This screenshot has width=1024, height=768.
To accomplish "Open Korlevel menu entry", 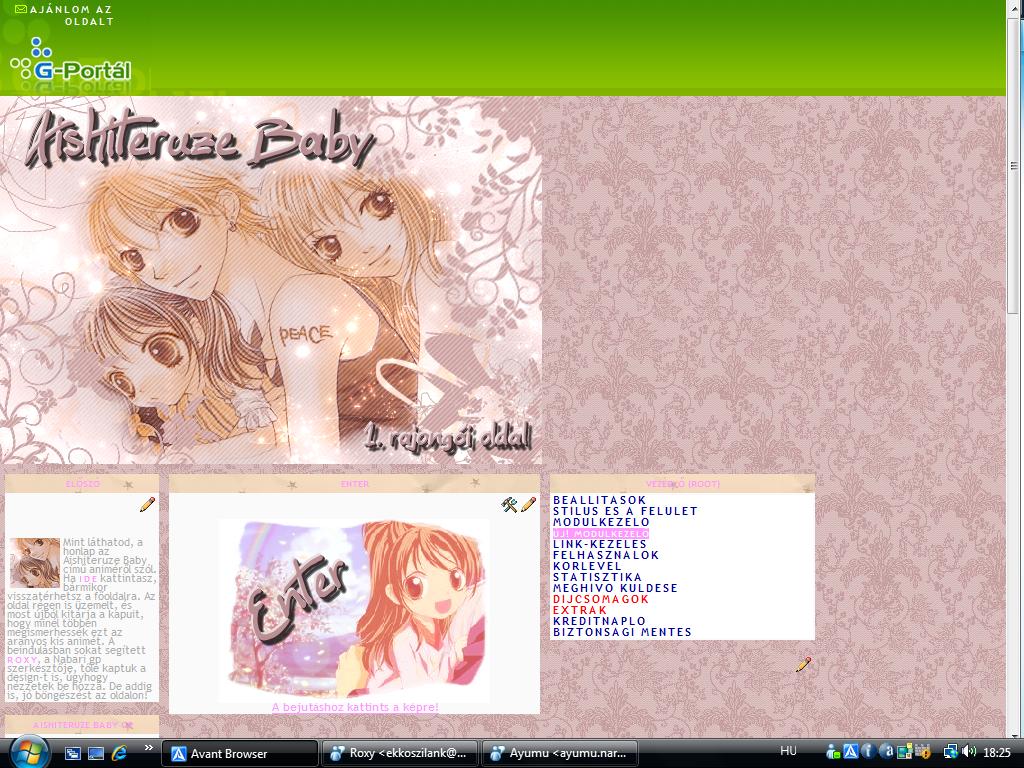I will pyautogui.click(x=588, y=566).
